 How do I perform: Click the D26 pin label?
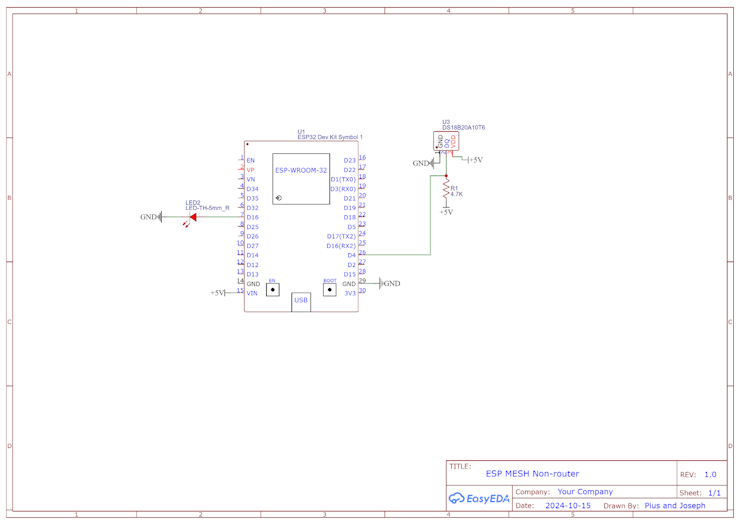pyautogui.click(x=252, y=237)
